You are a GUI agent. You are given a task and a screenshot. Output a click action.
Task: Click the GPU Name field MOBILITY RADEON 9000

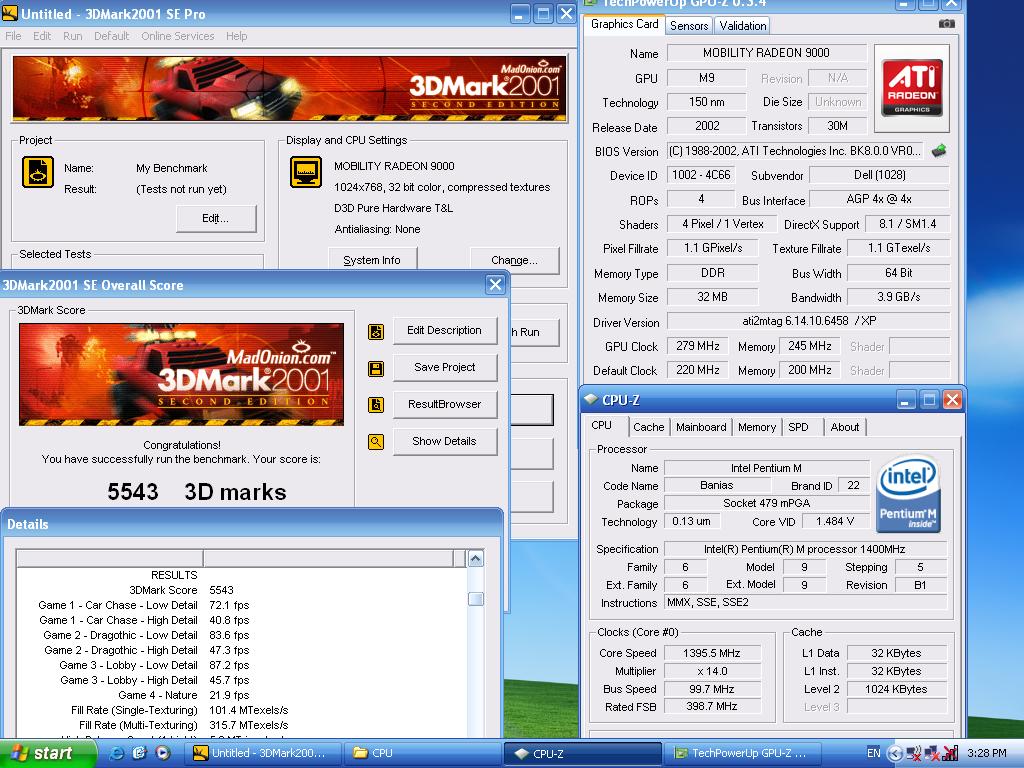point(766,53)
